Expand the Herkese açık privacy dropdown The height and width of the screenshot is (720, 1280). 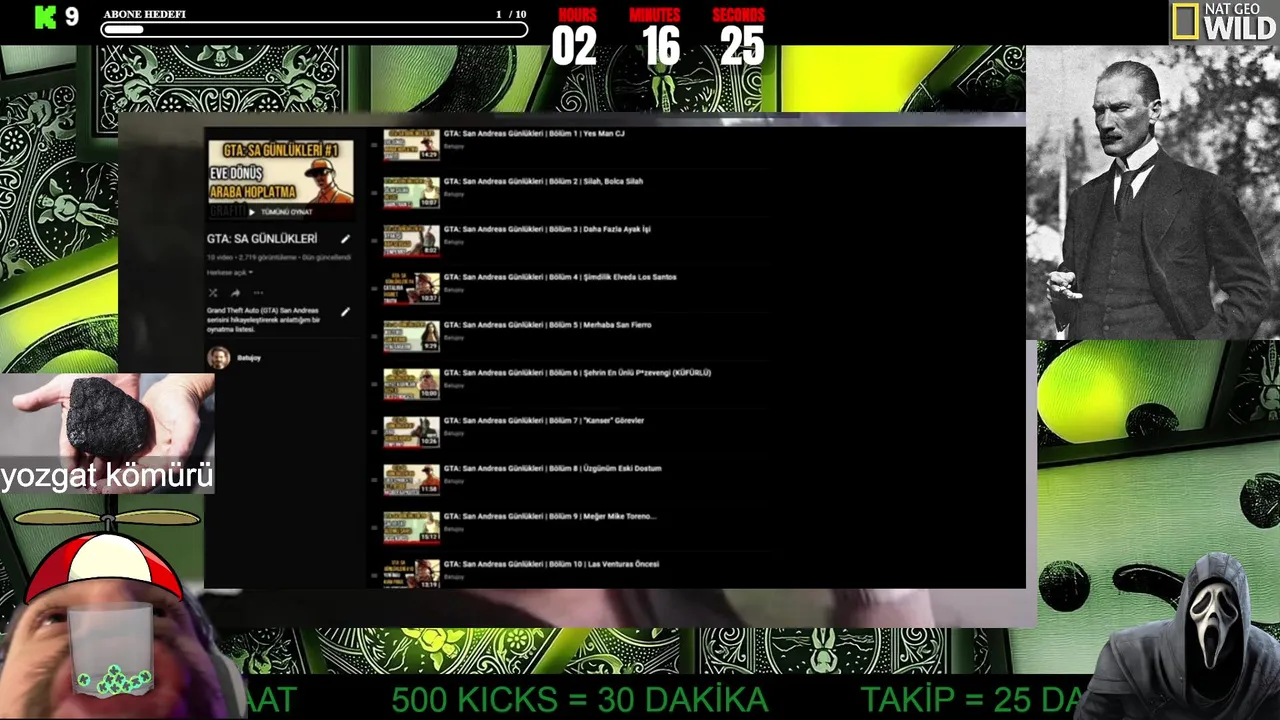[x=230, y=272]
